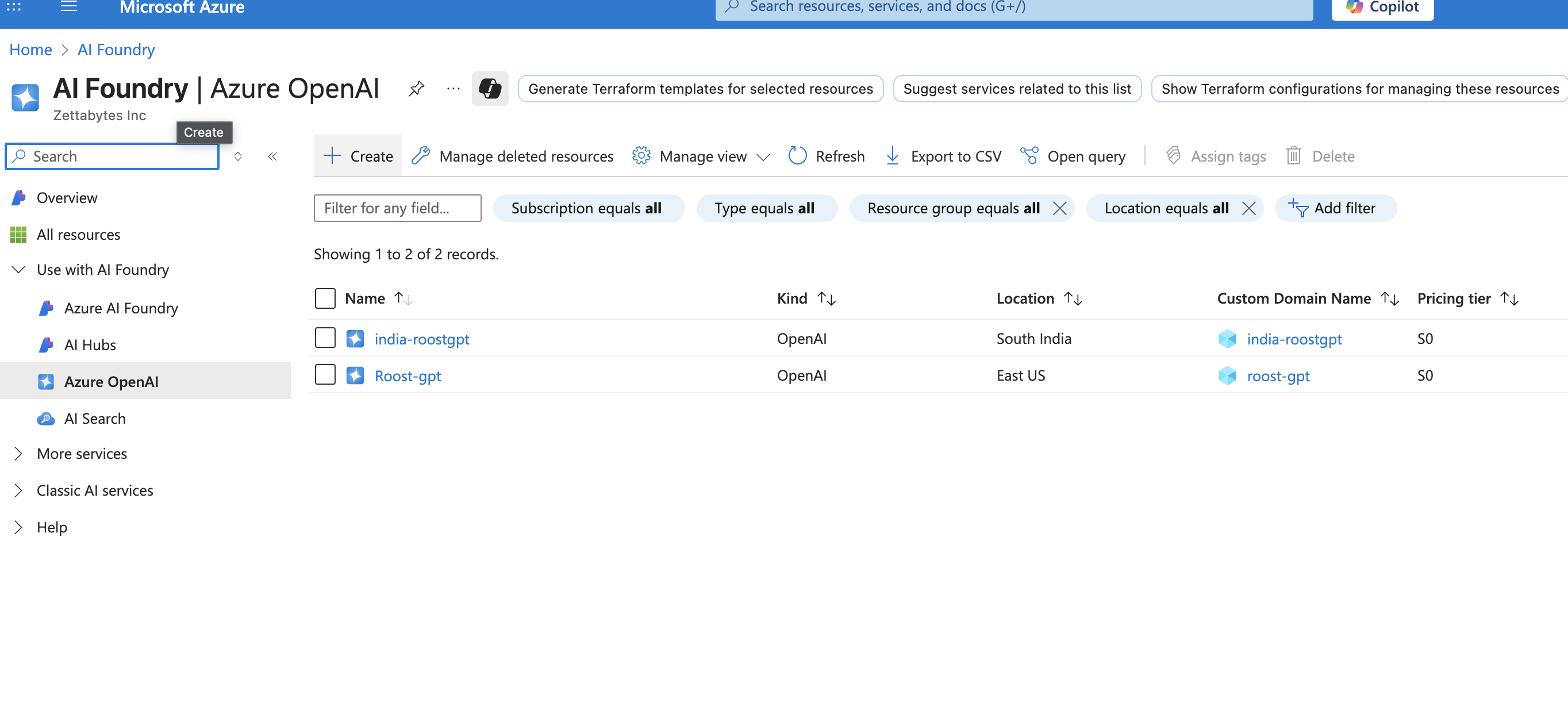This screenshot has width=1568, height=705.
Task: Click the roost-gpt custom domain icon
Action: click(1227, 376)
